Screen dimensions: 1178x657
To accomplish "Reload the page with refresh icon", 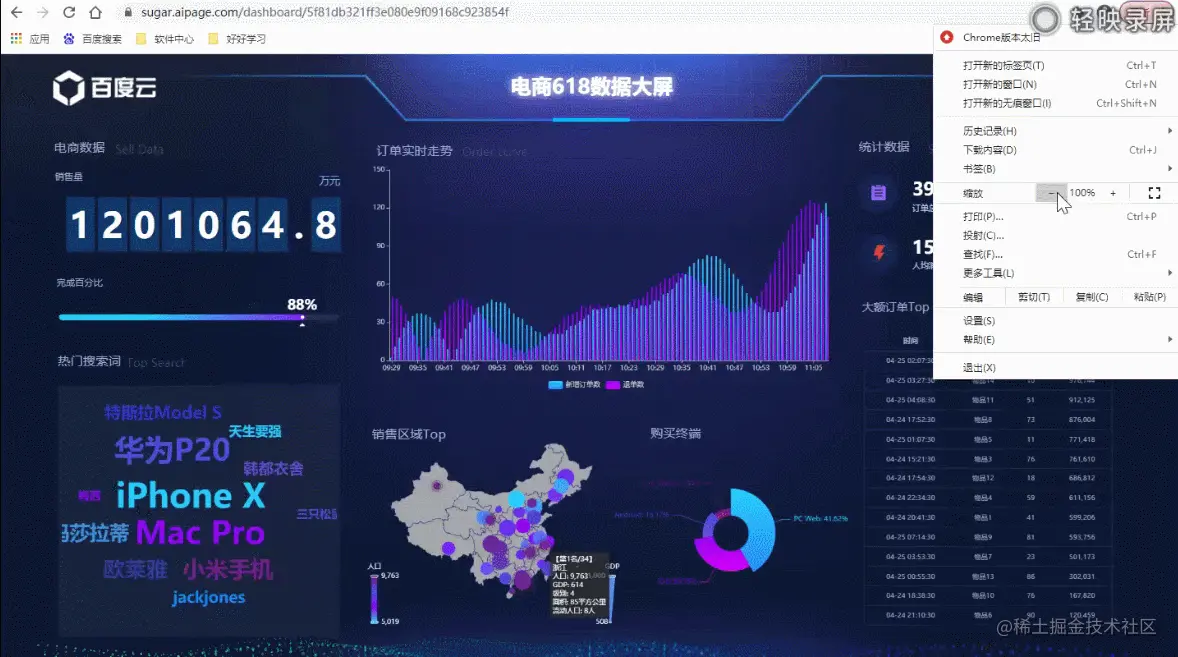I will coord(69,13).
